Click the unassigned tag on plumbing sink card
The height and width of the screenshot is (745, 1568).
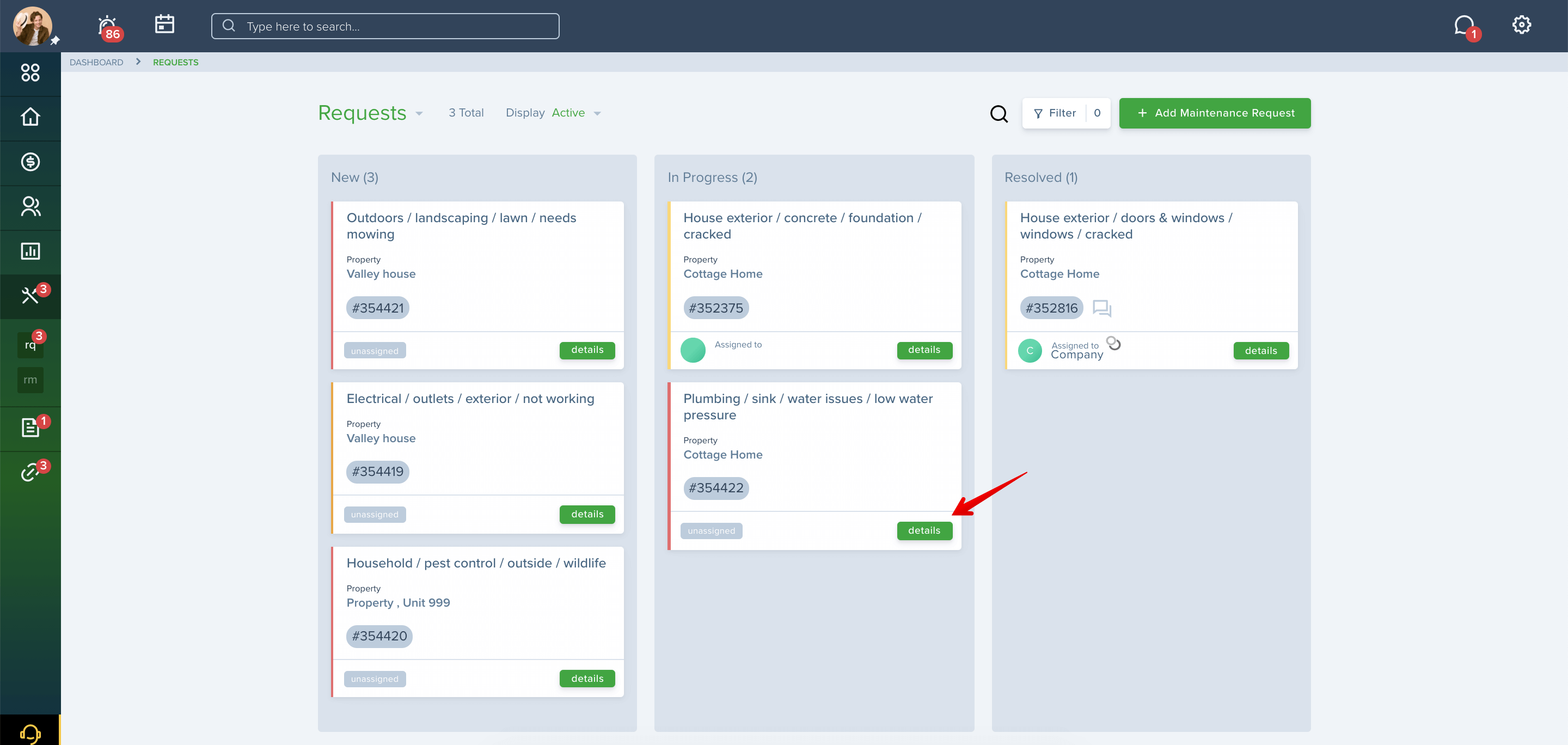(711, 531)
